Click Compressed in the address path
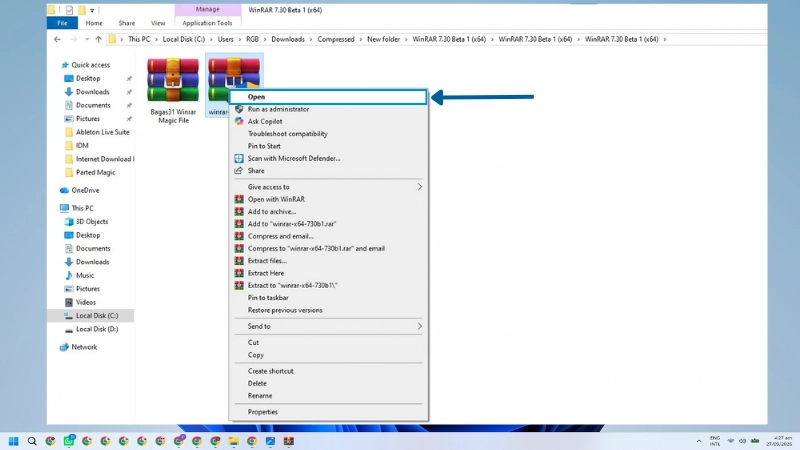The height and width of the screenshot is (450, 800). [336, 39]
